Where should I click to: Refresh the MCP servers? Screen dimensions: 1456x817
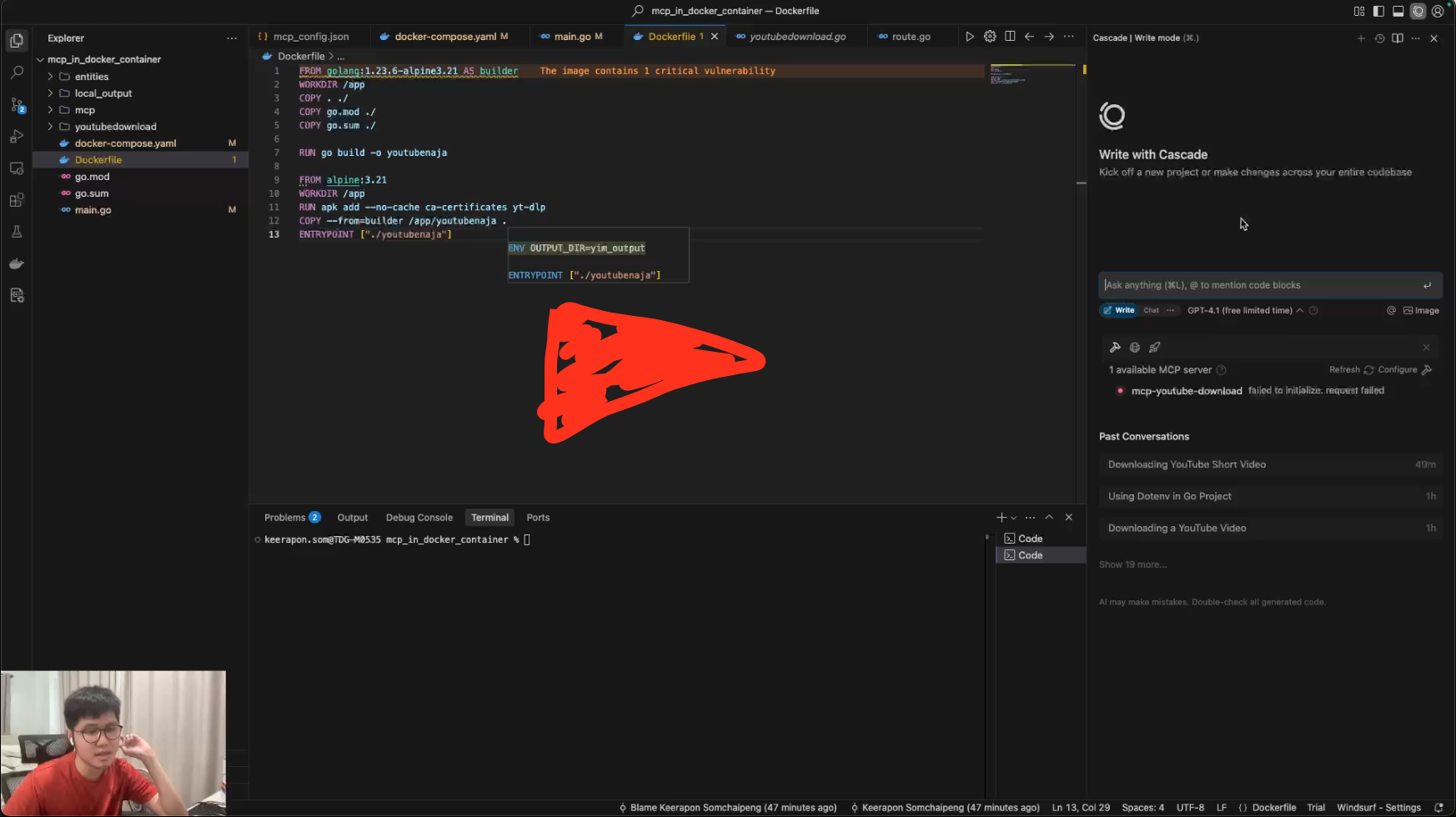[x=1351, y=370]
